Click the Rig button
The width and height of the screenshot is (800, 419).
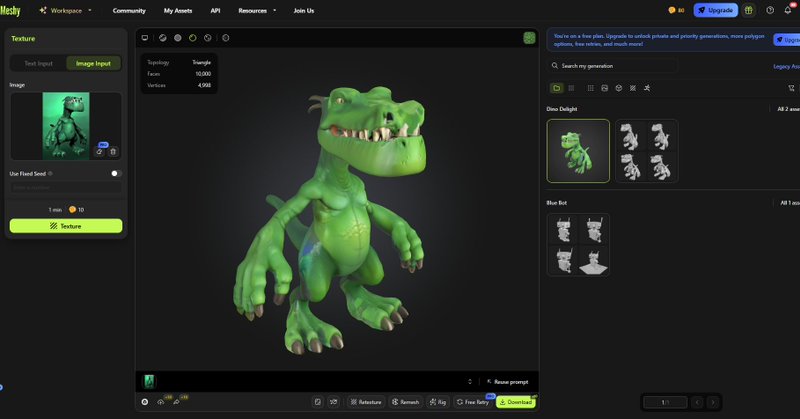tap(438, 402)
